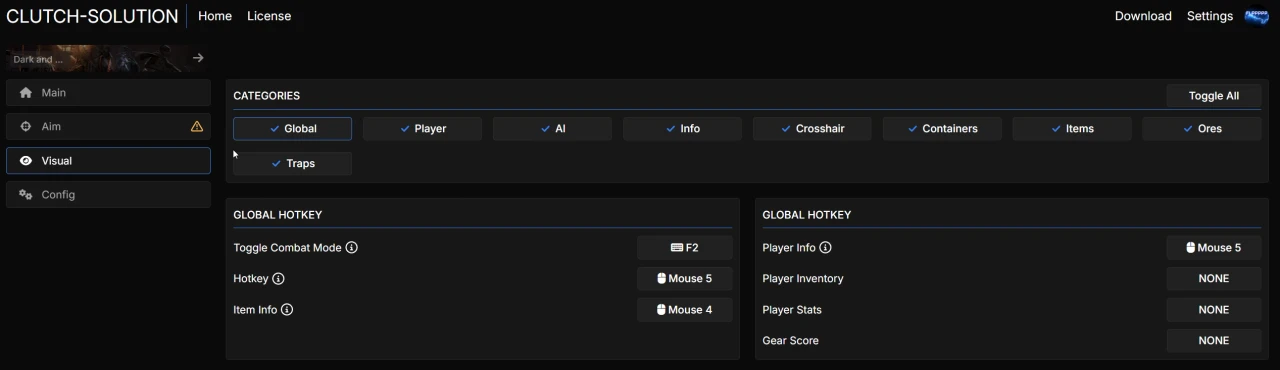The height and width of the screenshot is (370, 1280).
Task: Click the Player Inventory label
Action: point(803,279)
